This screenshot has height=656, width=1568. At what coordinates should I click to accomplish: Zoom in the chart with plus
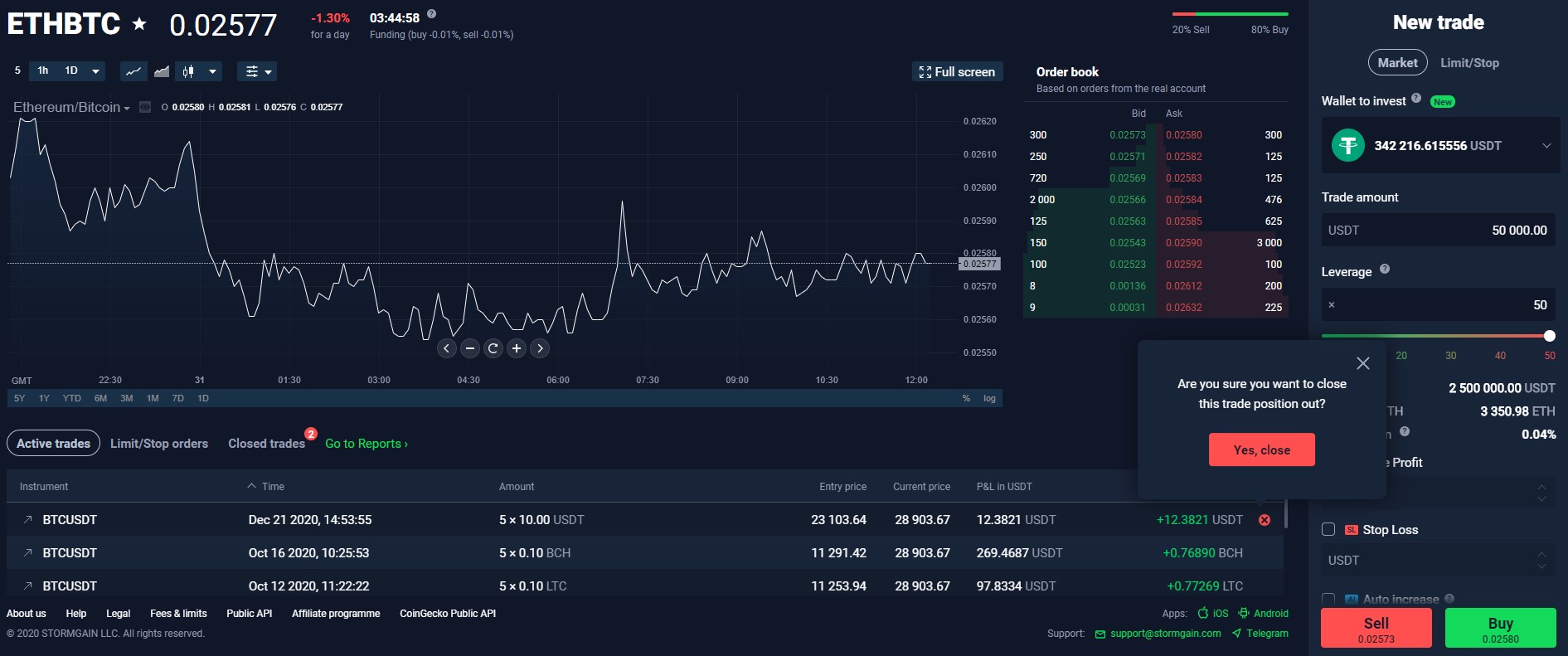coord(517,348)
